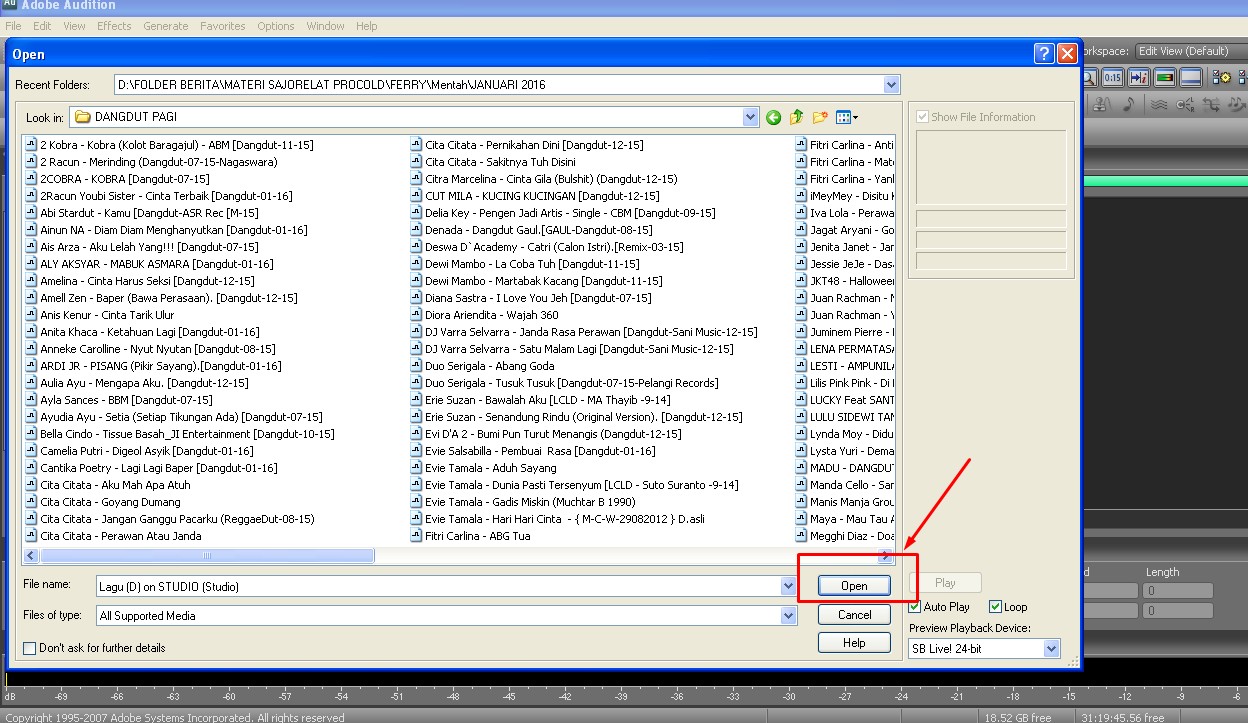Open the Favorites menu
Viewport: 1248px width, 723px height.
point(222,26)
